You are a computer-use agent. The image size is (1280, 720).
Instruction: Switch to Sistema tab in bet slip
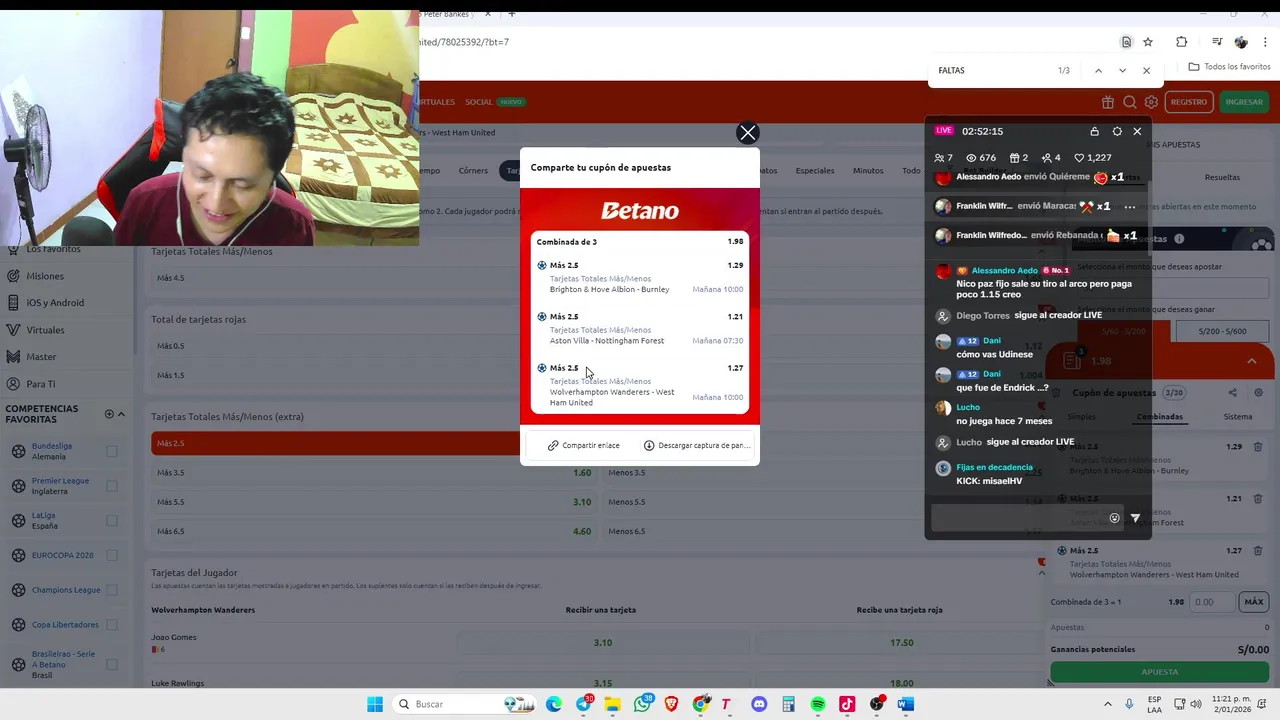pyautogui.click(x=1237, y=417)
